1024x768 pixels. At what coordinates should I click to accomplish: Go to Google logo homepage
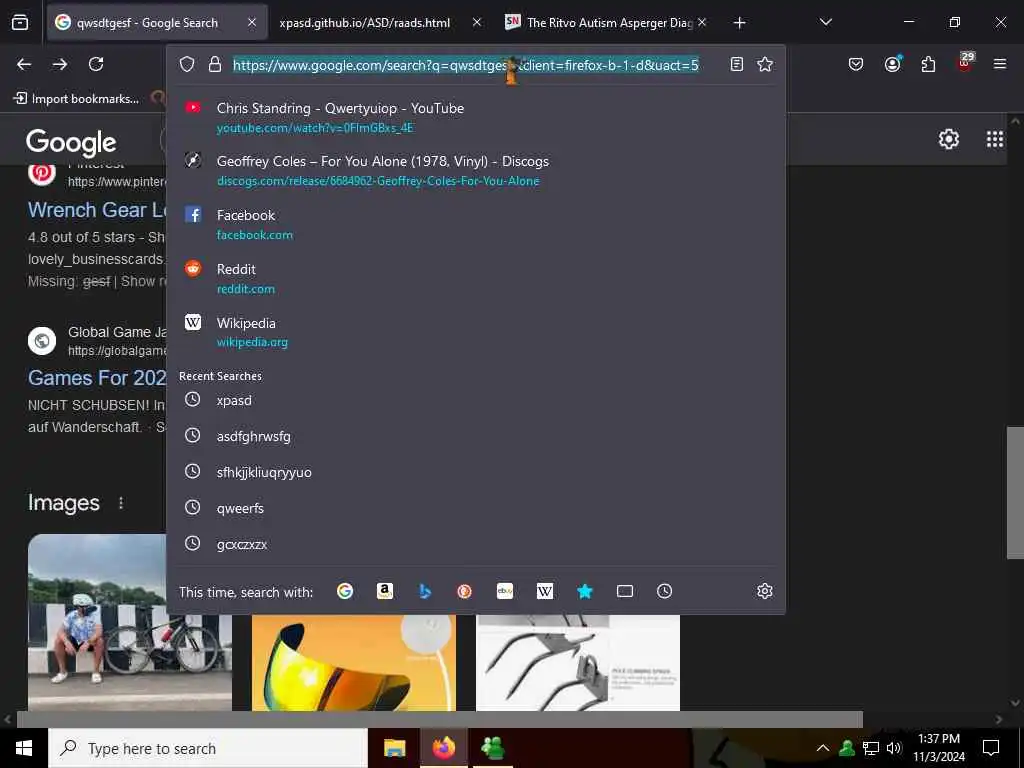tap(71, 142)
